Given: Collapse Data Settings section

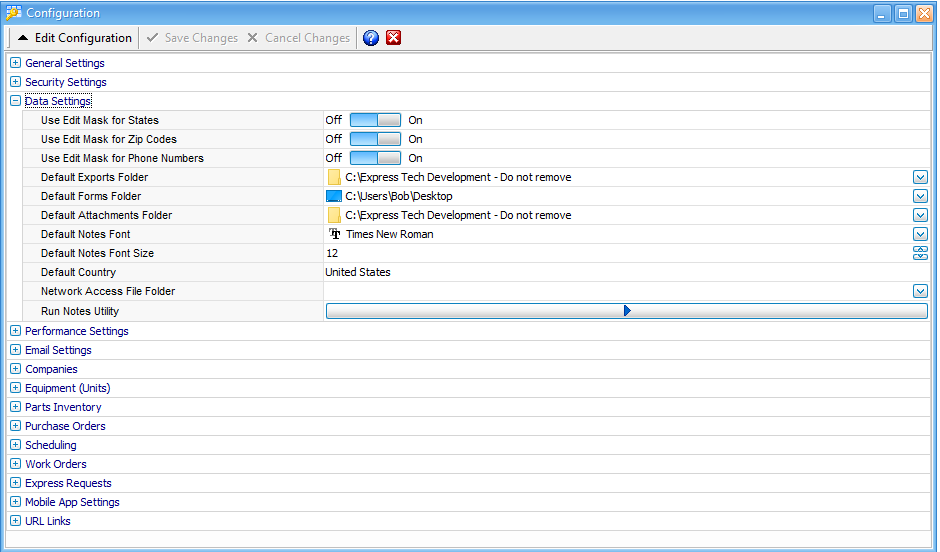Looking at the screenshot, I should pyautogui.click(x=16, y=101).
